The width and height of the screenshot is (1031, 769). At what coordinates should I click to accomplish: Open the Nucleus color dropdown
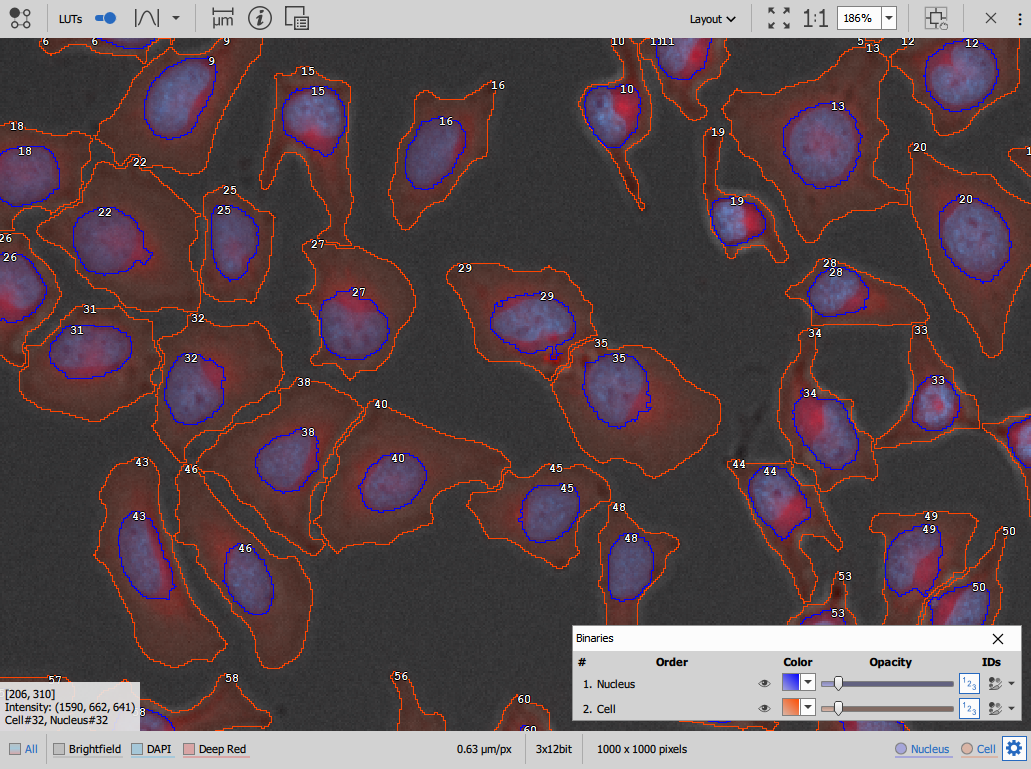tap(808, 684)
